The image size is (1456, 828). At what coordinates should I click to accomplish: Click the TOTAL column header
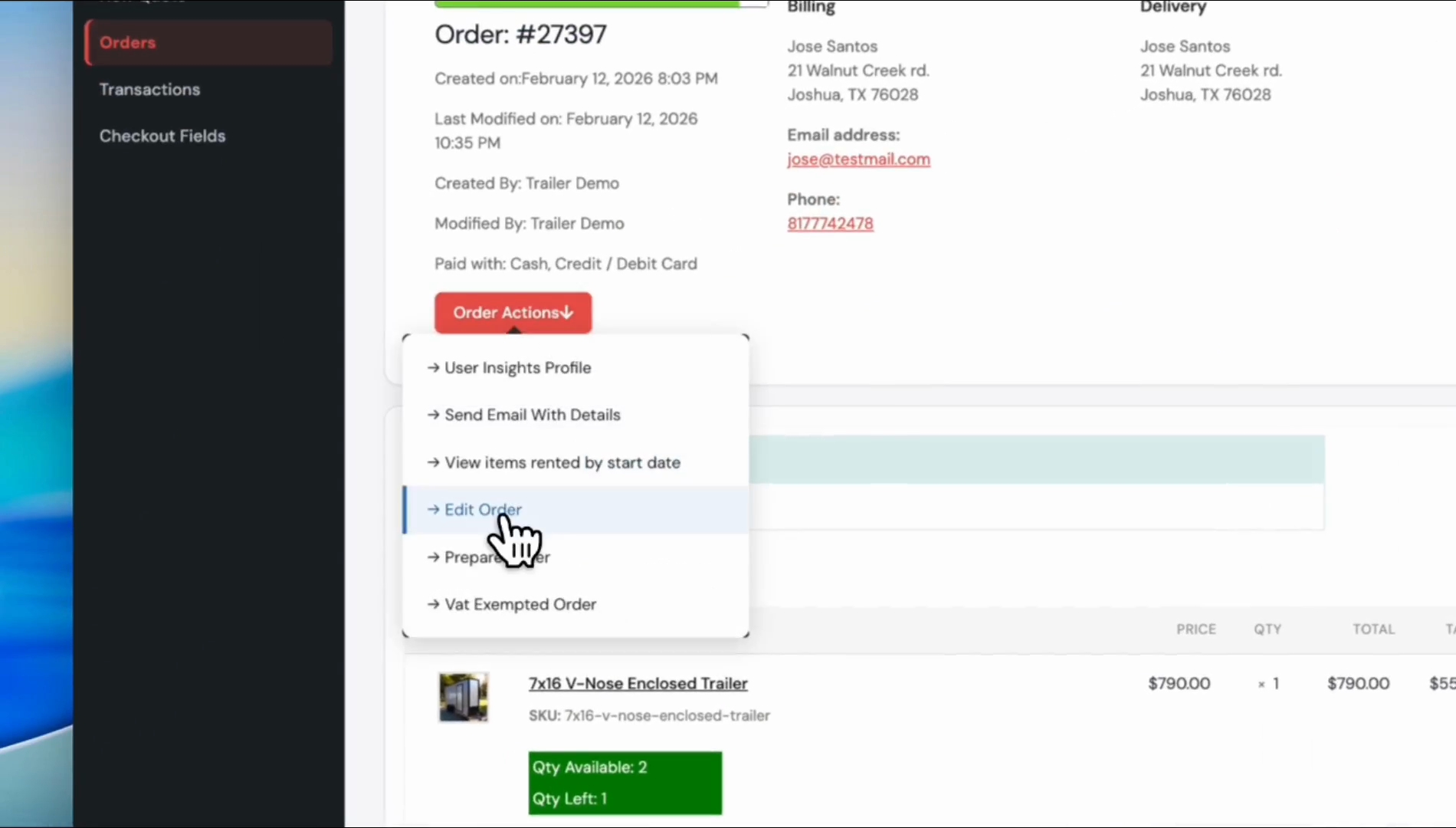click(1372, 629)
